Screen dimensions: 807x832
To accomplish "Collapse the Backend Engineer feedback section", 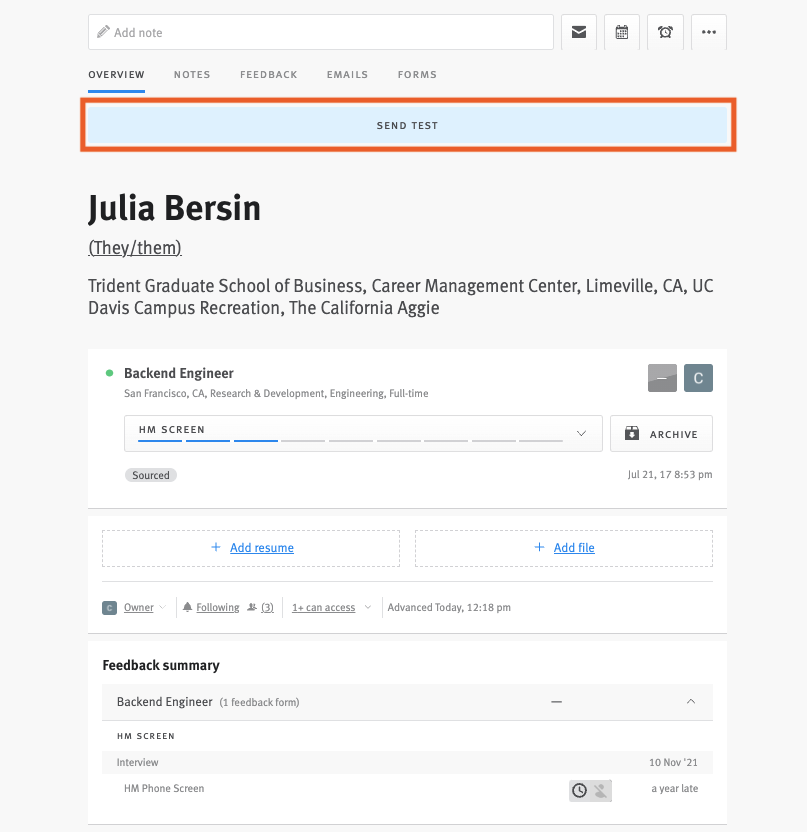I will tap(690, 702).
